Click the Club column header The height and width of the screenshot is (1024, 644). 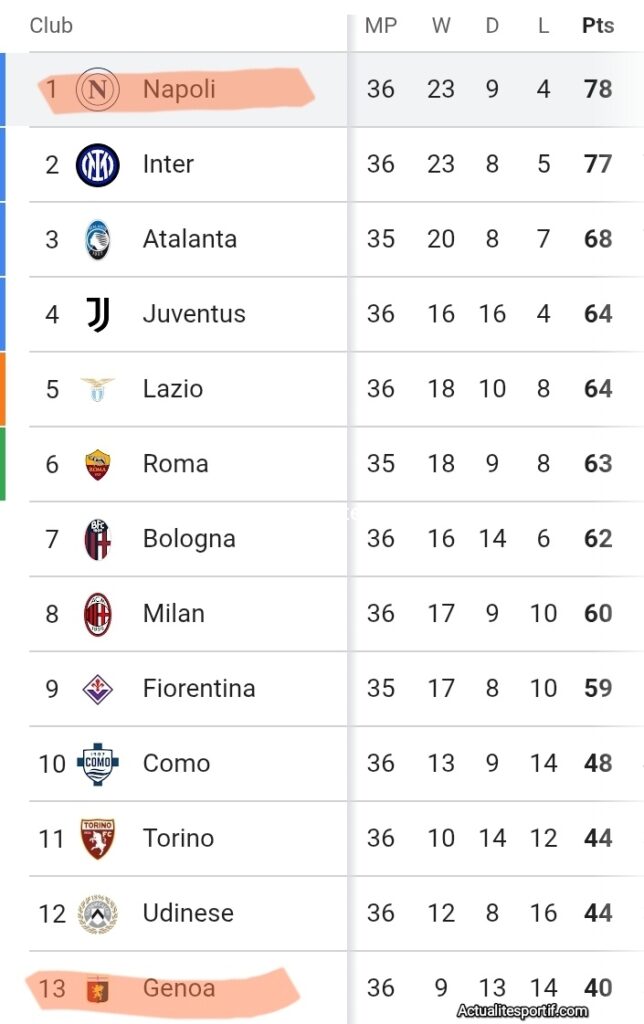pos(51,25)
